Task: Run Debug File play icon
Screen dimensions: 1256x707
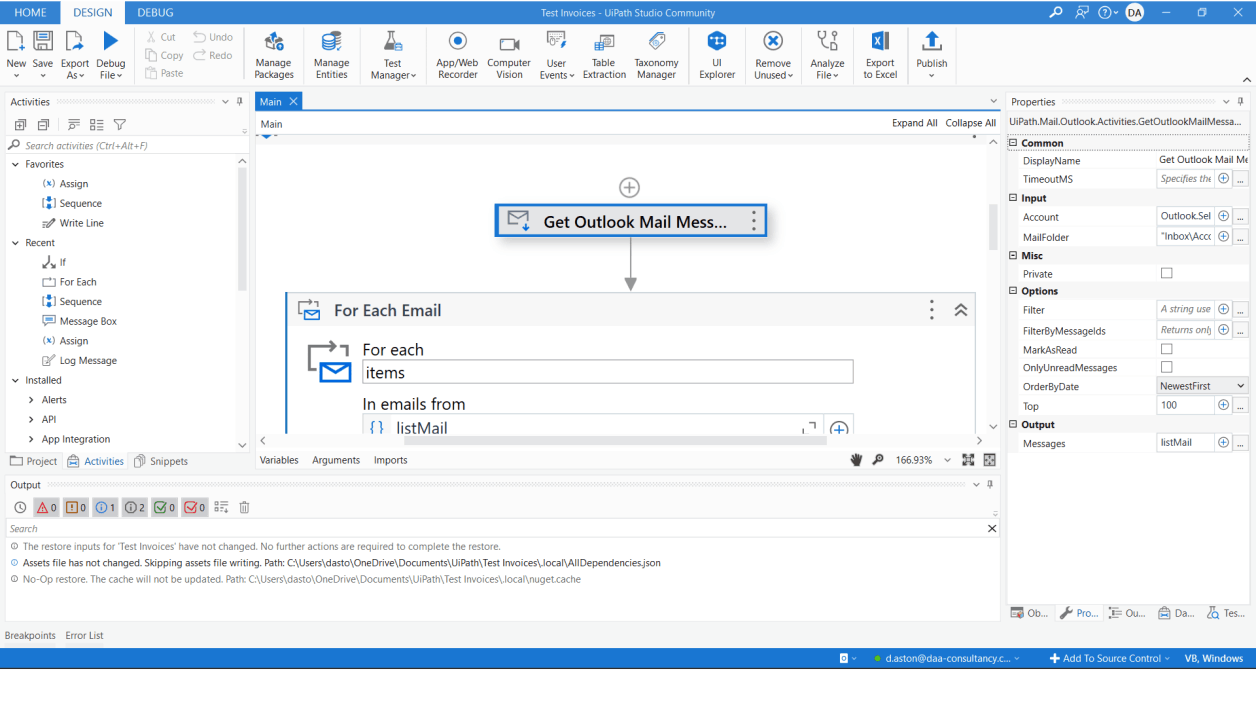Action: pyautogui.click(x=111, y=41)
